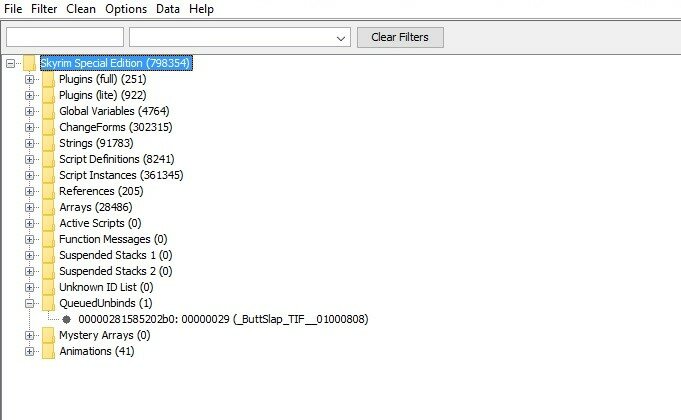
Task: Expand the Suspended Stacks 2 node
Action: 29,271
